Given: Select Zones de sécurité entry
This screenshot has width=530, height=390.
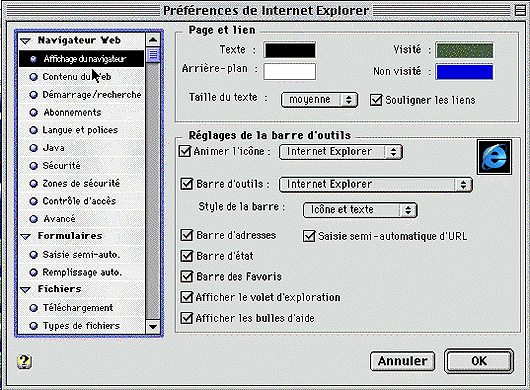Looking at the screenshot, I should click(81, 184).
